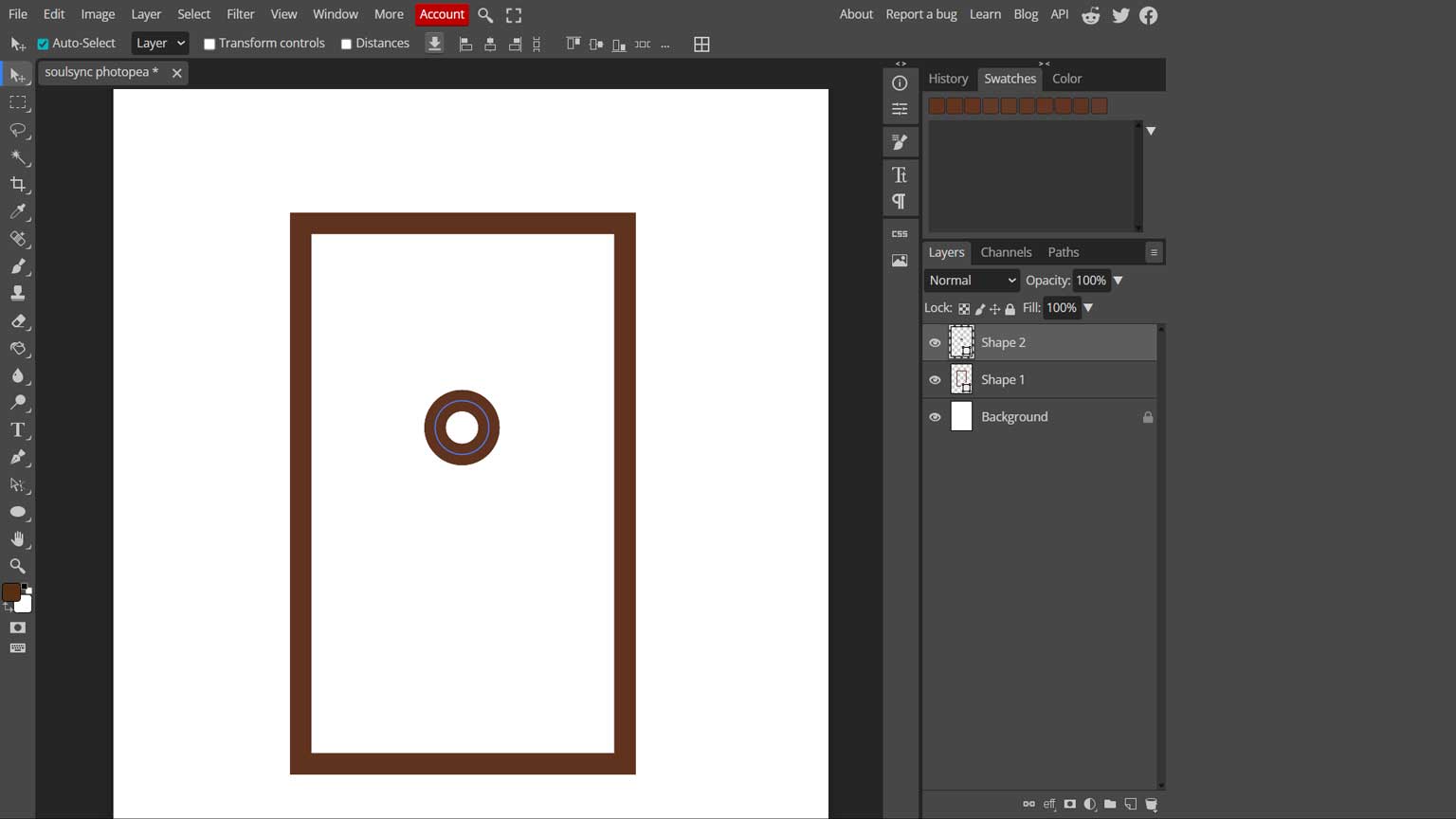
Task: Enable Transform controls checkbox
Action: [209, 43]
